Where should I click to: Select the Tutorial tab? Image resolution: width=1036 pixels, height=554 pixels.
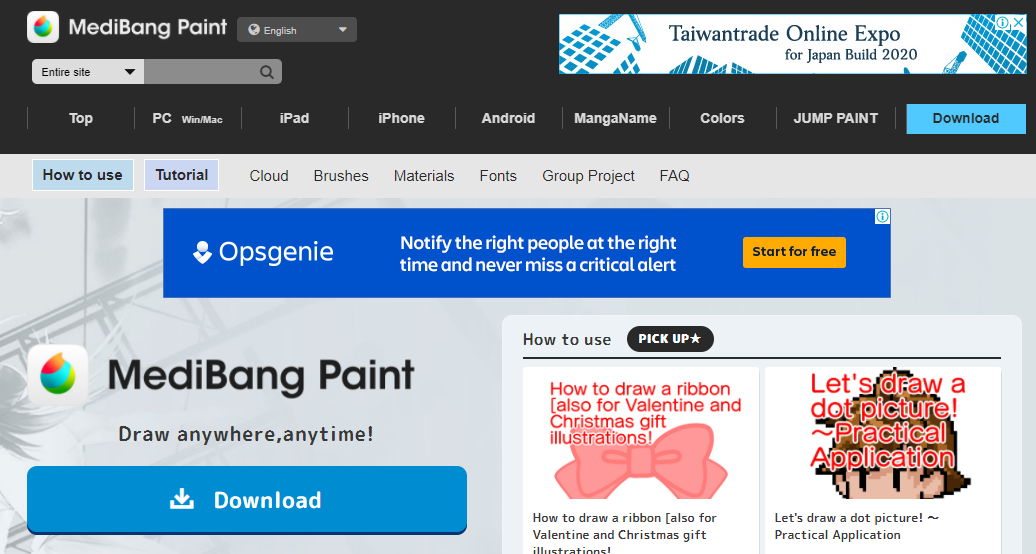[182, 175]
